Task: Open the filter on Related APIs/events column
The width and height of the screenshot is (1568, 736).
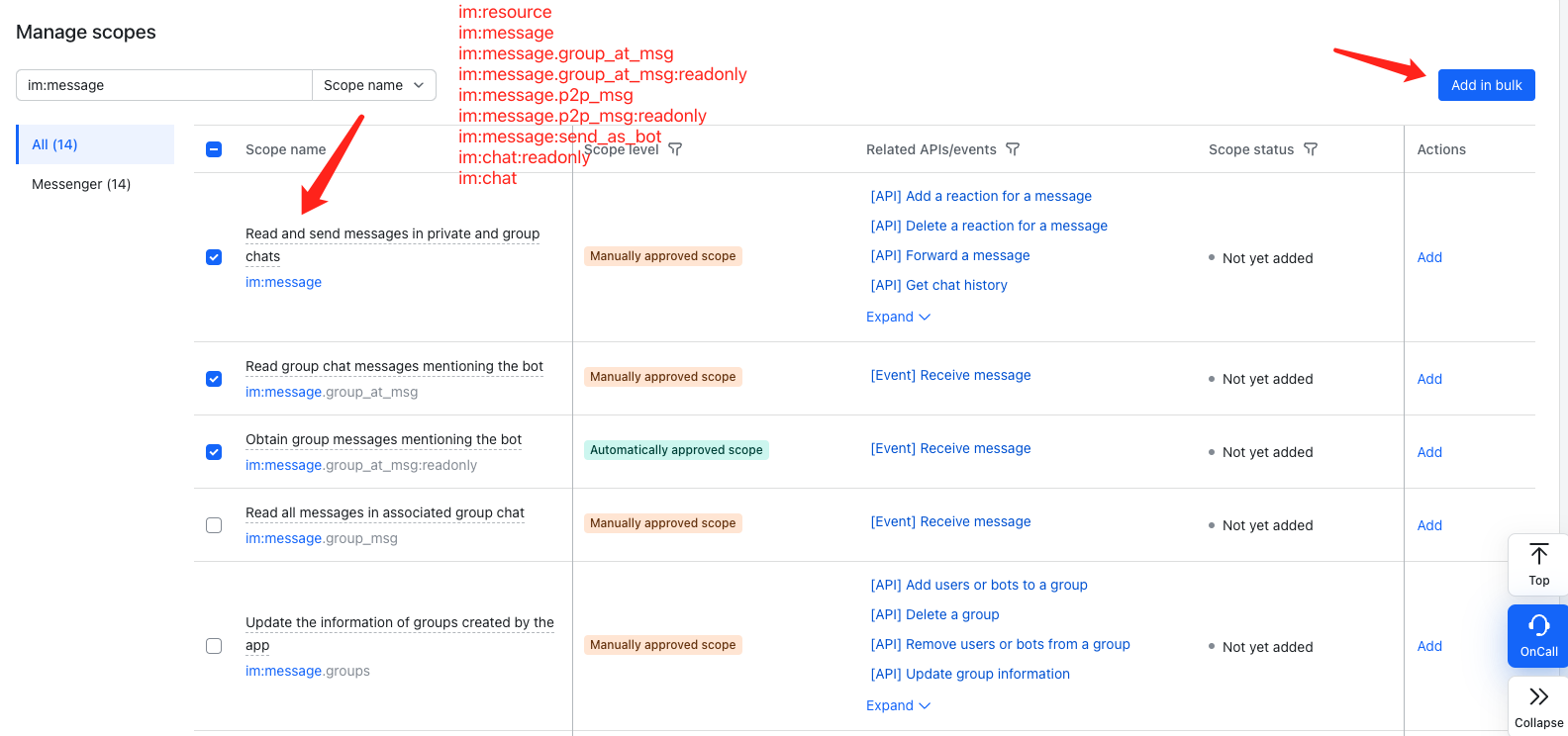Action: click(1013, 148)
